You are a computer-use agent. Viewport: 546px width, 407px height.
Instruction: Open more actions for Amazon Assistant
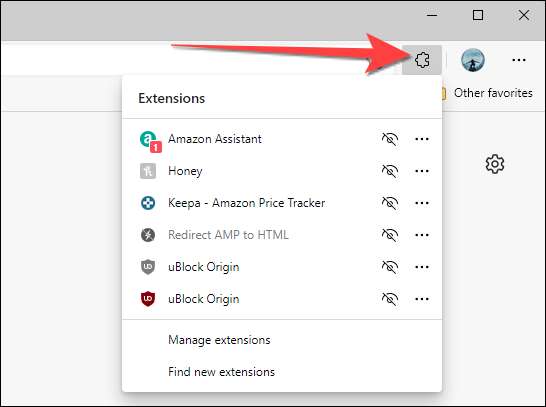tap(422, 139)
